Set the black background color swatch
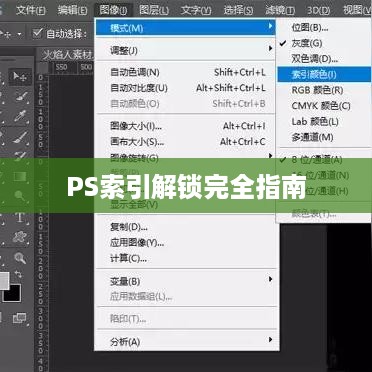The image size is (372, 372). [x=13, y=293]
